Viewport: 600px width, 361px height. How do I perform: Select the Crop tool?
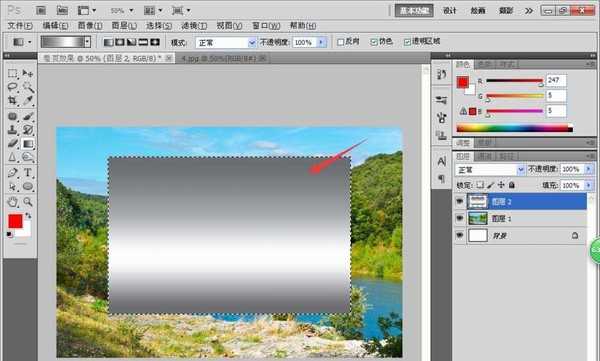(x=13, y=100)
